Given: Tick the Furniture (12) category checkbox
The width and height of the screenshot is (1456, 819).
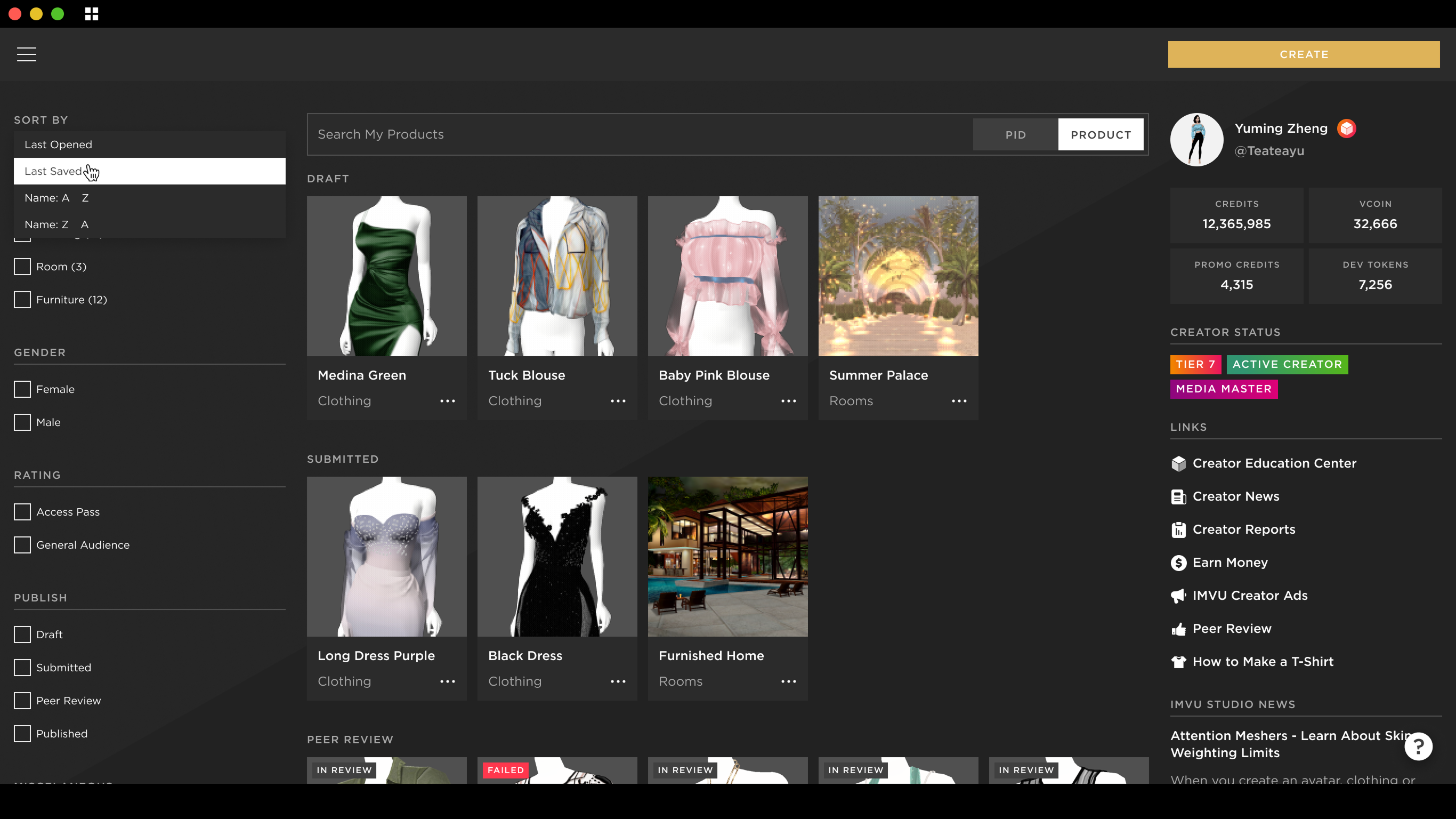Looking at the screenshot, I should (22, 300).
